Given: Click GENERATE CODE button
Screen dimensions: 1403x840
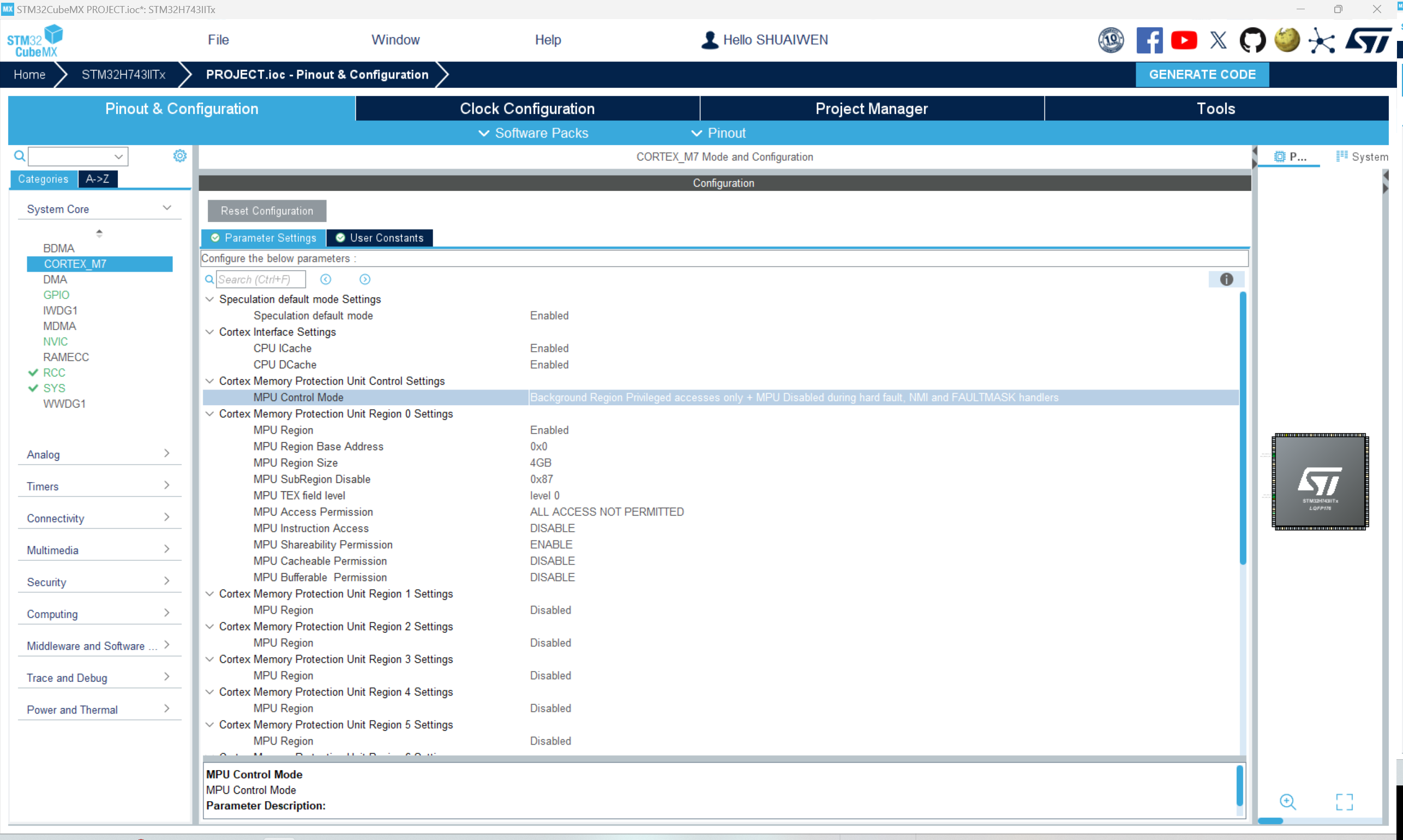Looking at the screenshot, I should (1202, 74).
